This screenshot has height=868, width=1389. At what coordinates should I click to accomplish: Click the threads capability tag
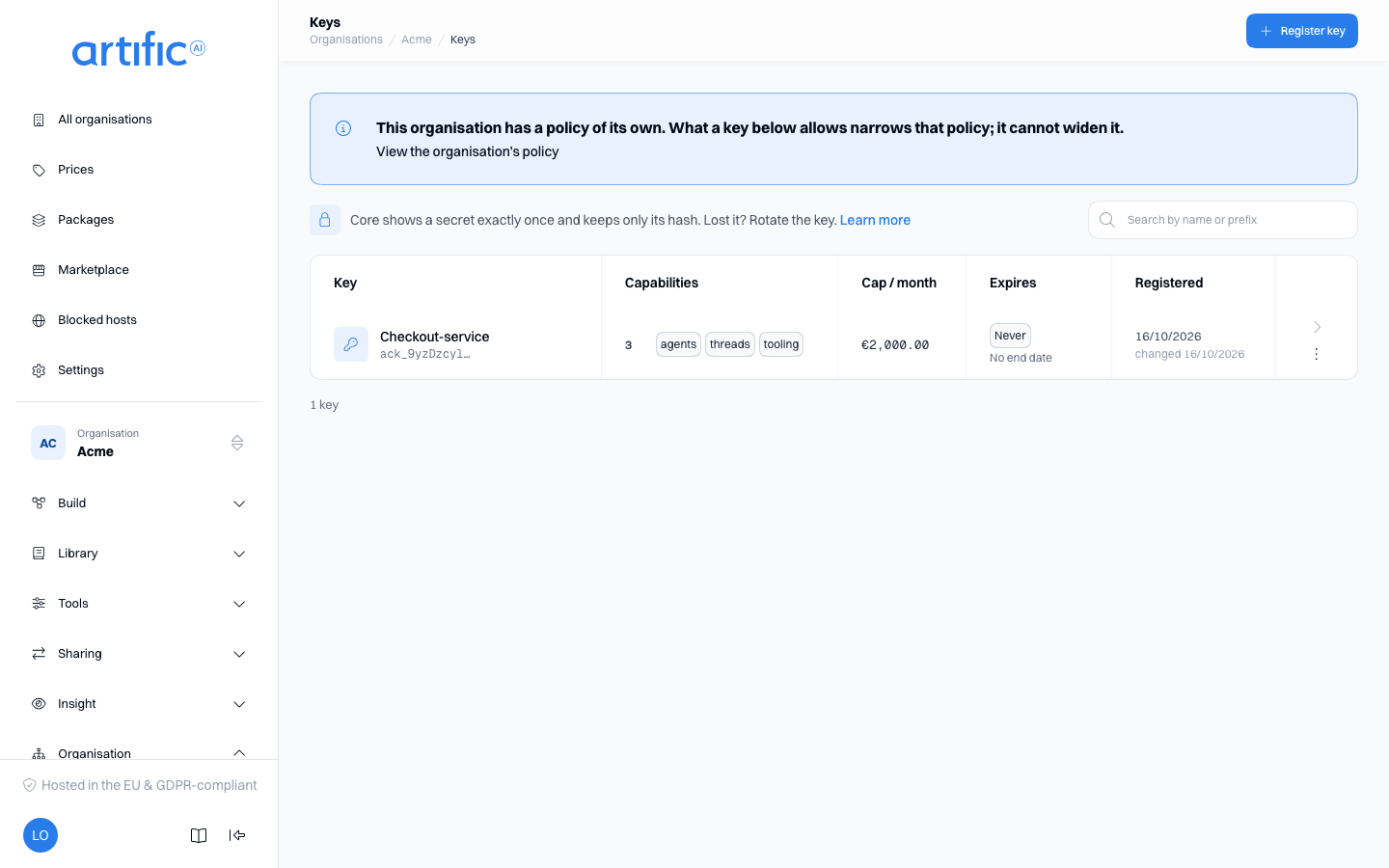[729, 344]
